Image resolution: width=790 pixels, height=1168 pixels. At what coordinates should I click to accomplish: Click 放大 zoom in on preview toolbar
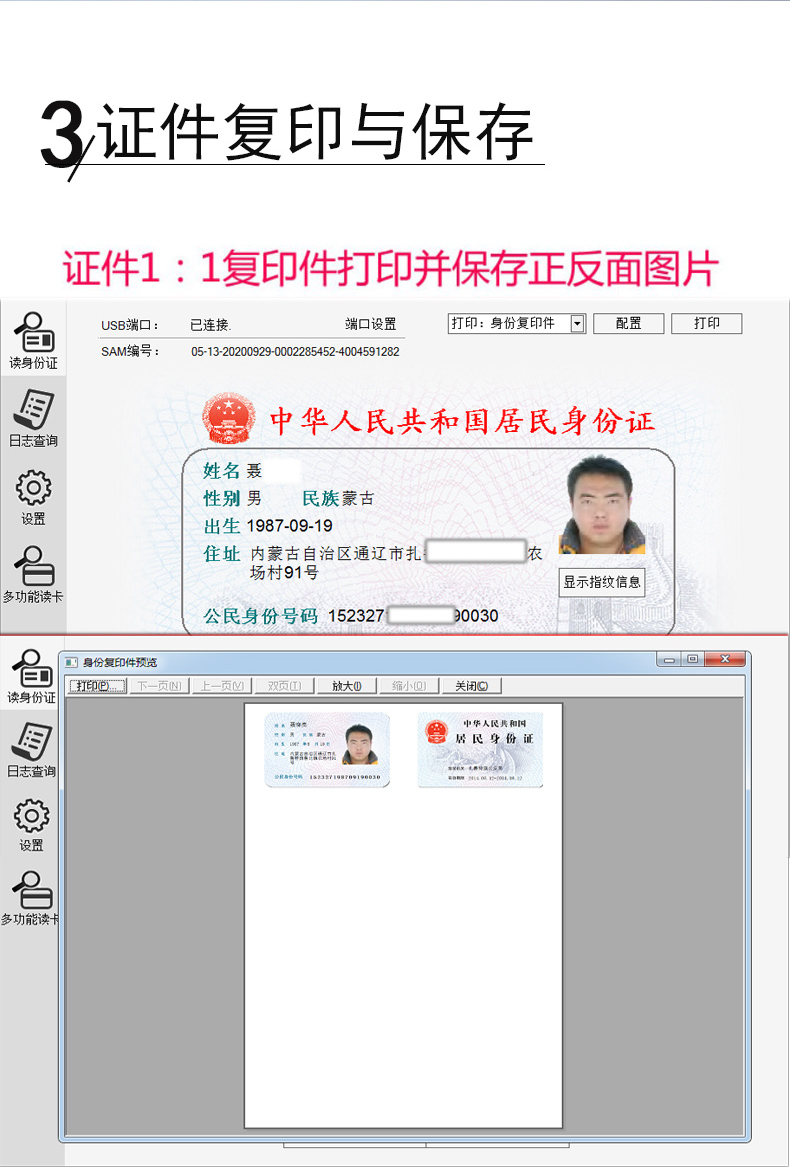(347, 686)
